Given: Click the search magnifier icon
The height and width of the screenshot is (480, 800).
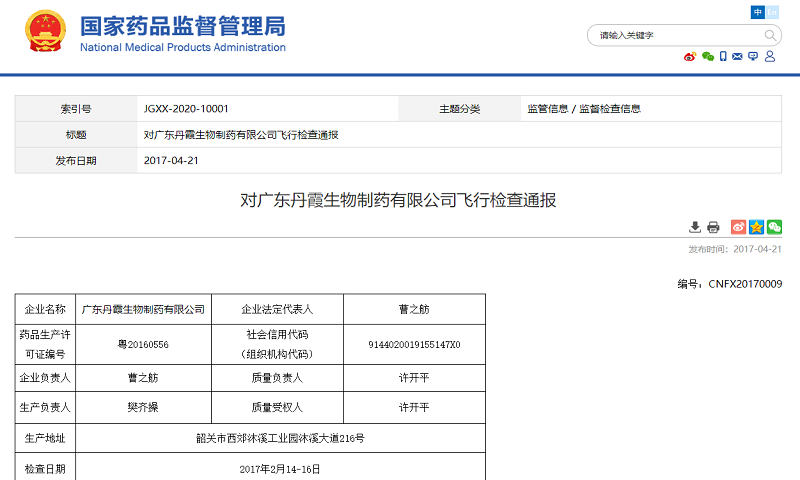Looking at the screenshot, I should click(x=771, y=35).
